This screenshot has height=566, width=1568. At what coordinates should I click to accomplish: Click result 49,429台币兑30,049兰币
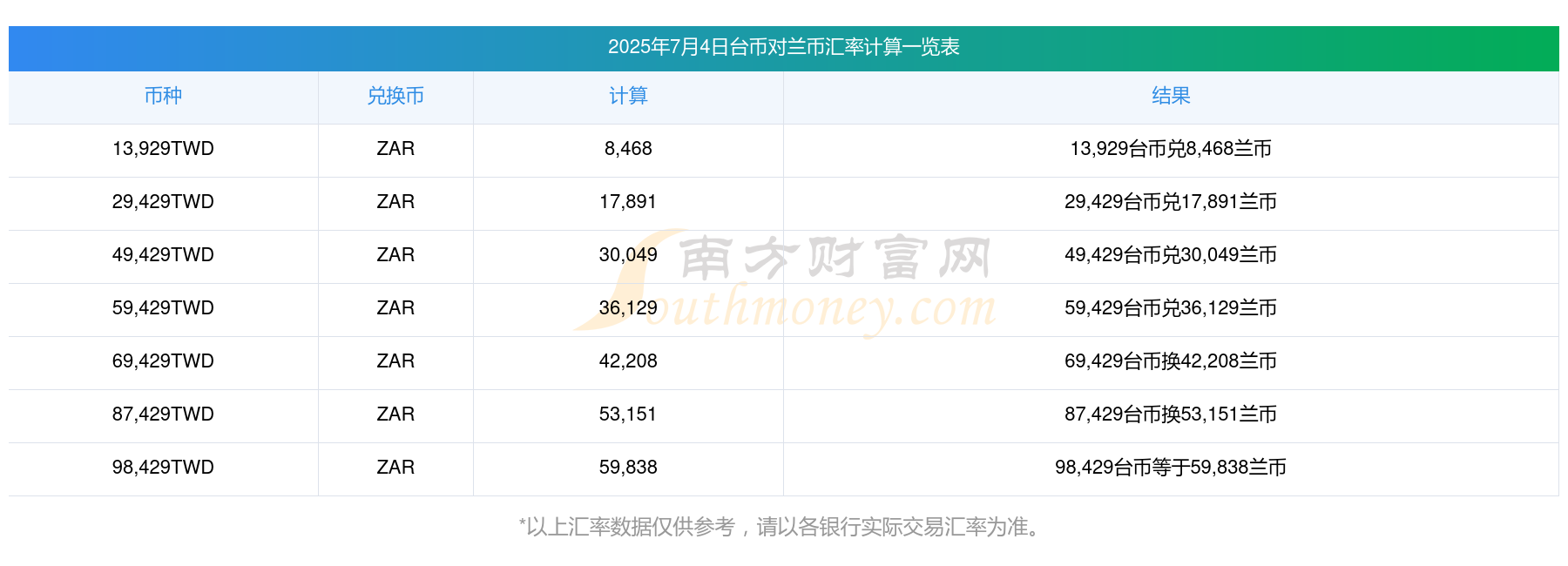point(1171,255)
